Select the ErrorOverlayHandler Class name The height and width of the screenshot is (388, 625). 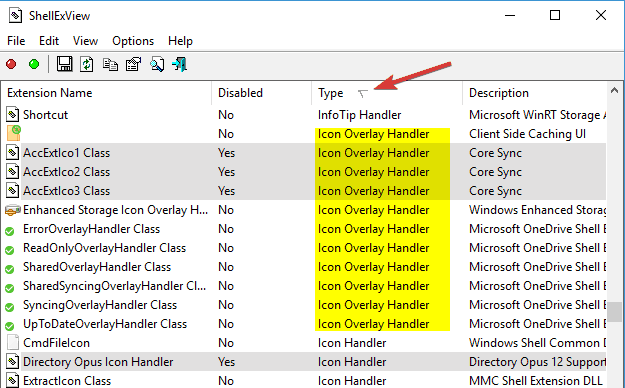tap(92, 229)
